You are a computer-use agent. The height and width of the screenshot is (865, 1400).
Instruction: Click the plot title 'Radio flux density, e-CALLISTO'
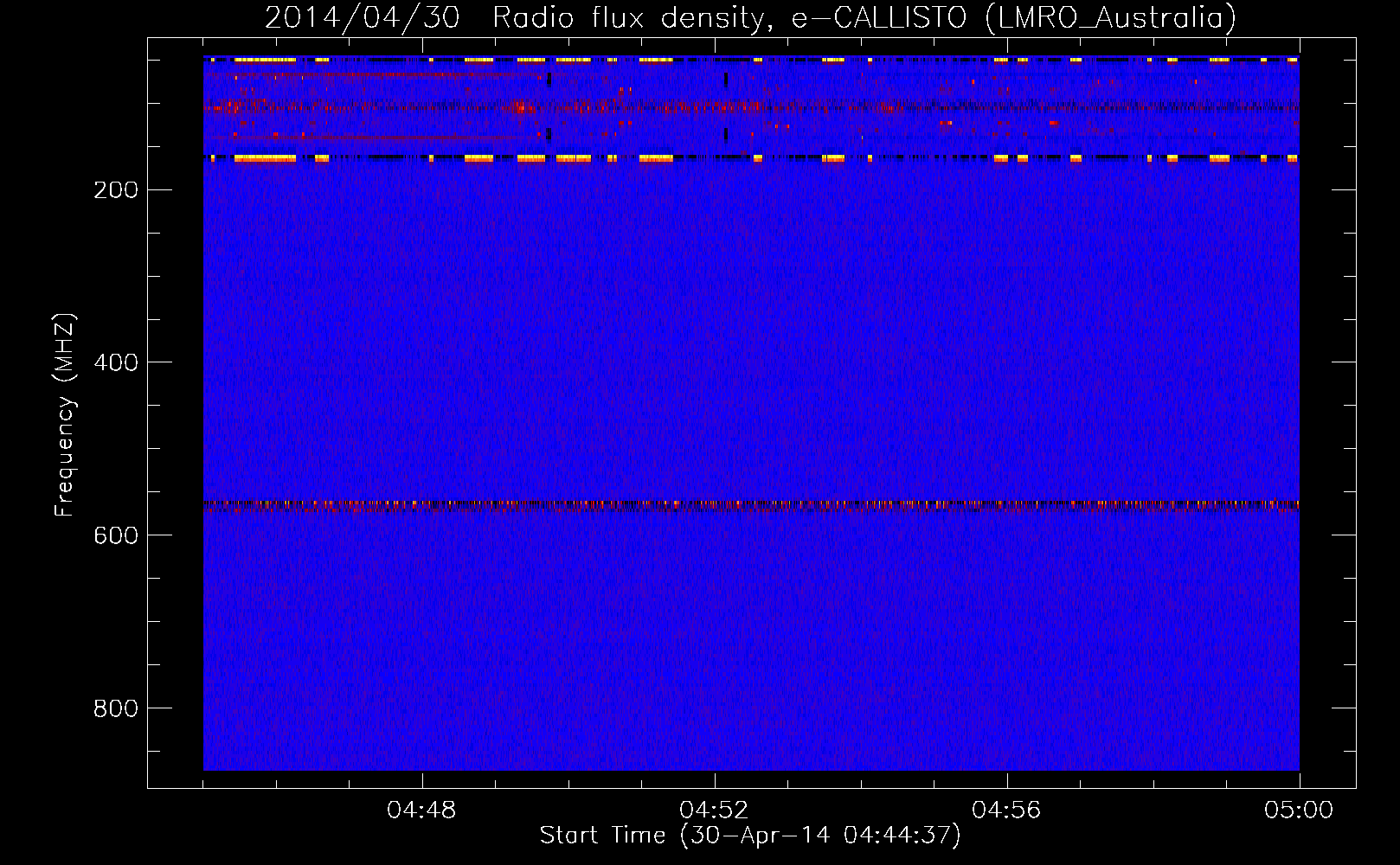[729, 18]
